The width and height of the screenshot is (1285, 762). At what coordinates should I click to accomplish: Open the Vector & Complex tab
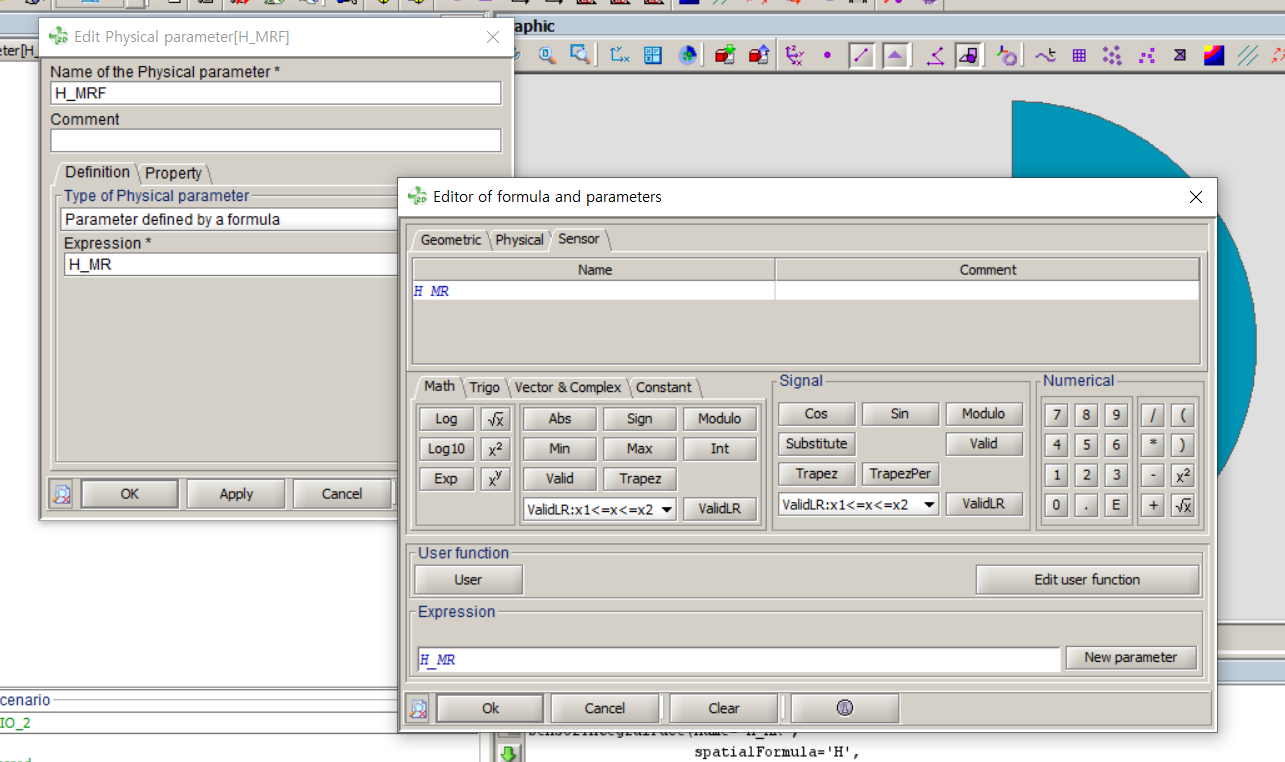click(568, 387)
